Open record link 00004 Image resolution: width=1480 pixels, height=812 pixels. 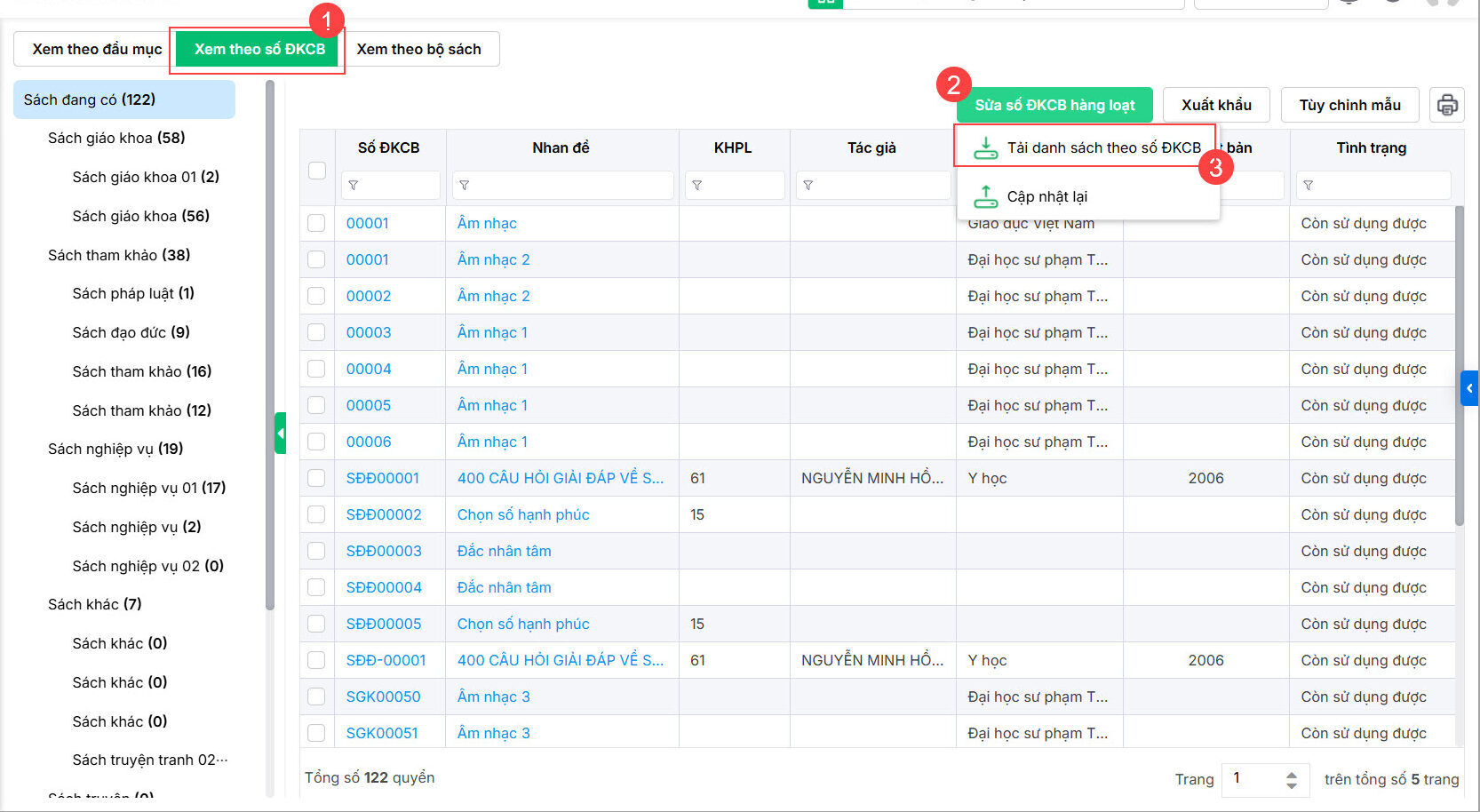(x=369, y=369)
